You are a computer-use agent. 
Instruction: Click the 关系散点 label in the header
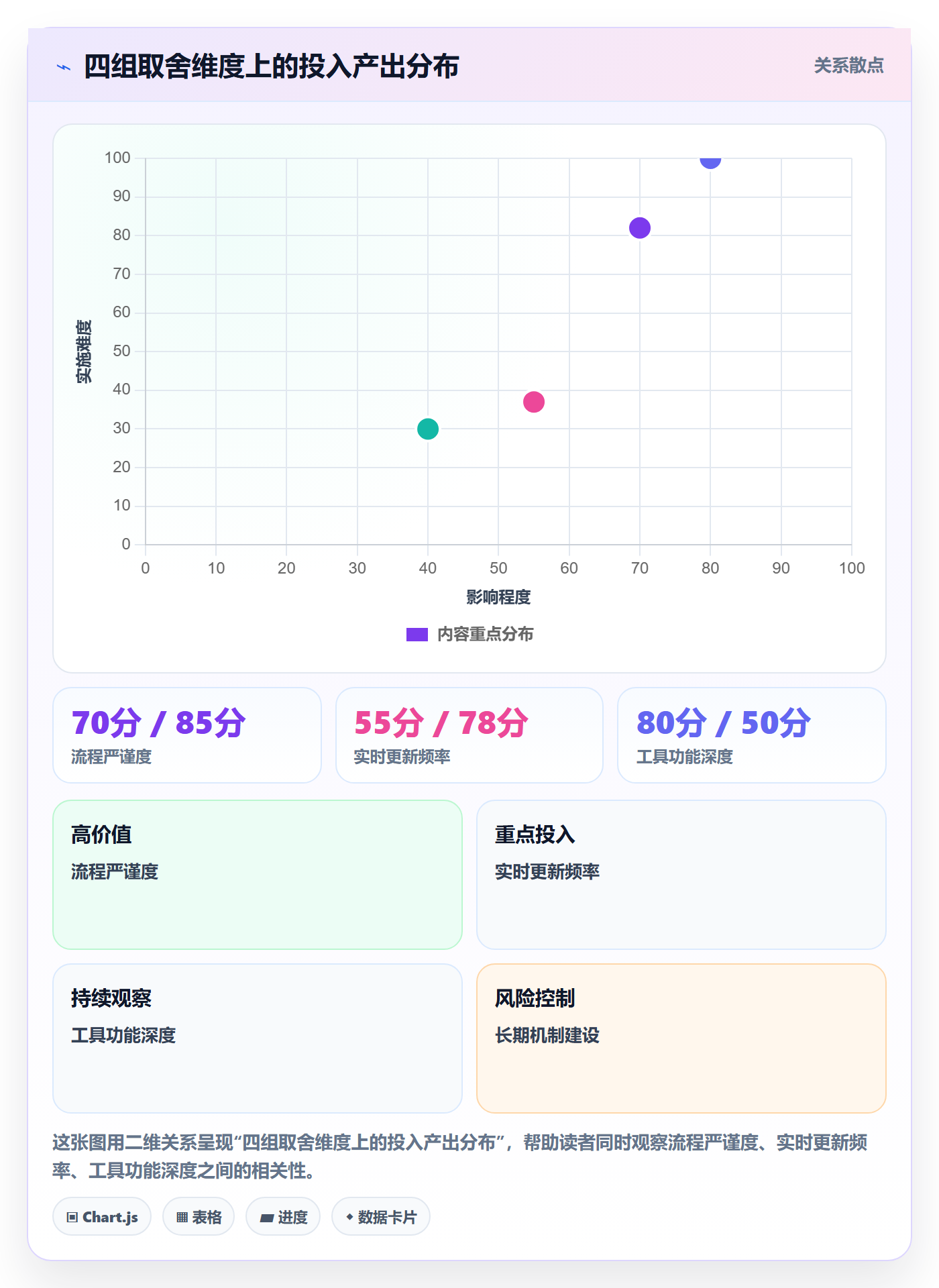pos(848,66)
